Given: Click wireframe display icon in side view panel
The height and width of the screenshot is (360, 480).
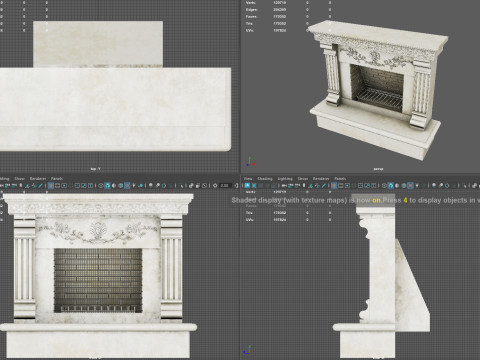Looking at the screenshot, I should (384, 185).
